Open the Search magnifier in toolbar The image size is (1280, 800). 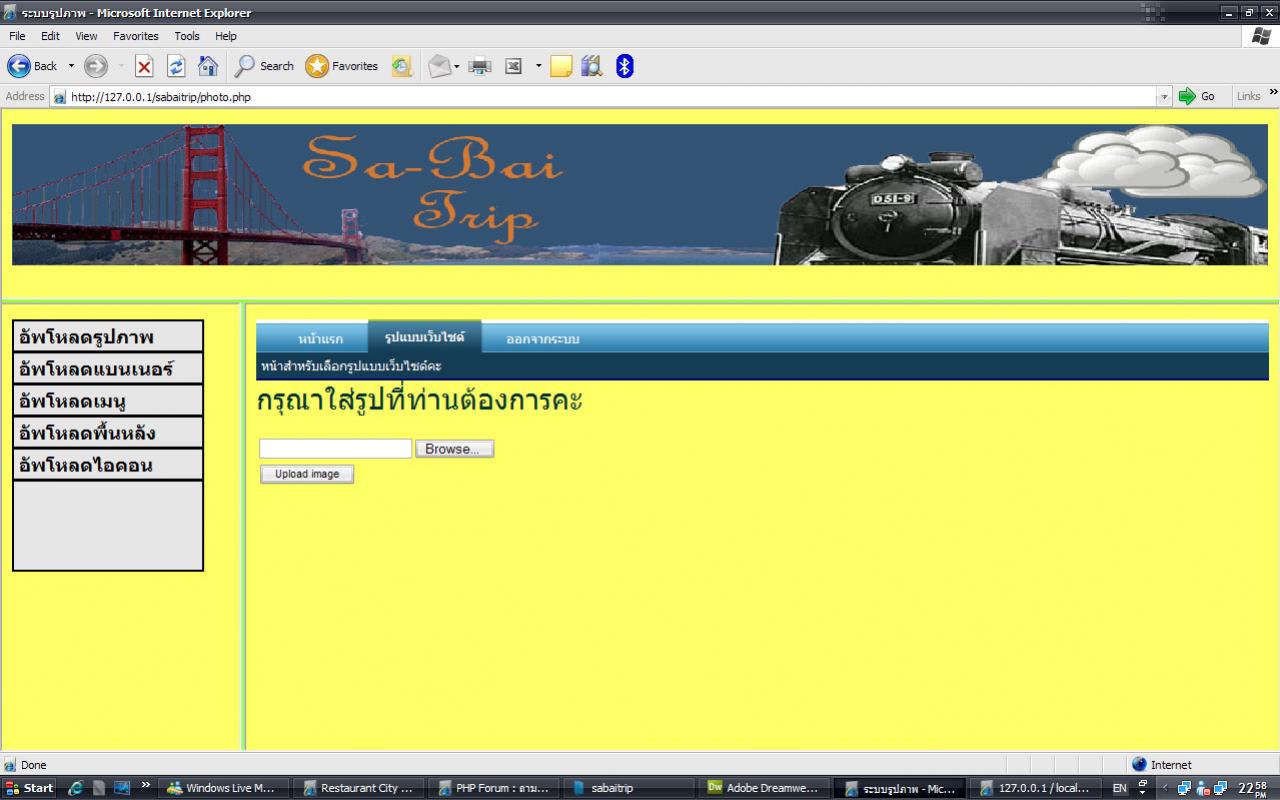264,66
